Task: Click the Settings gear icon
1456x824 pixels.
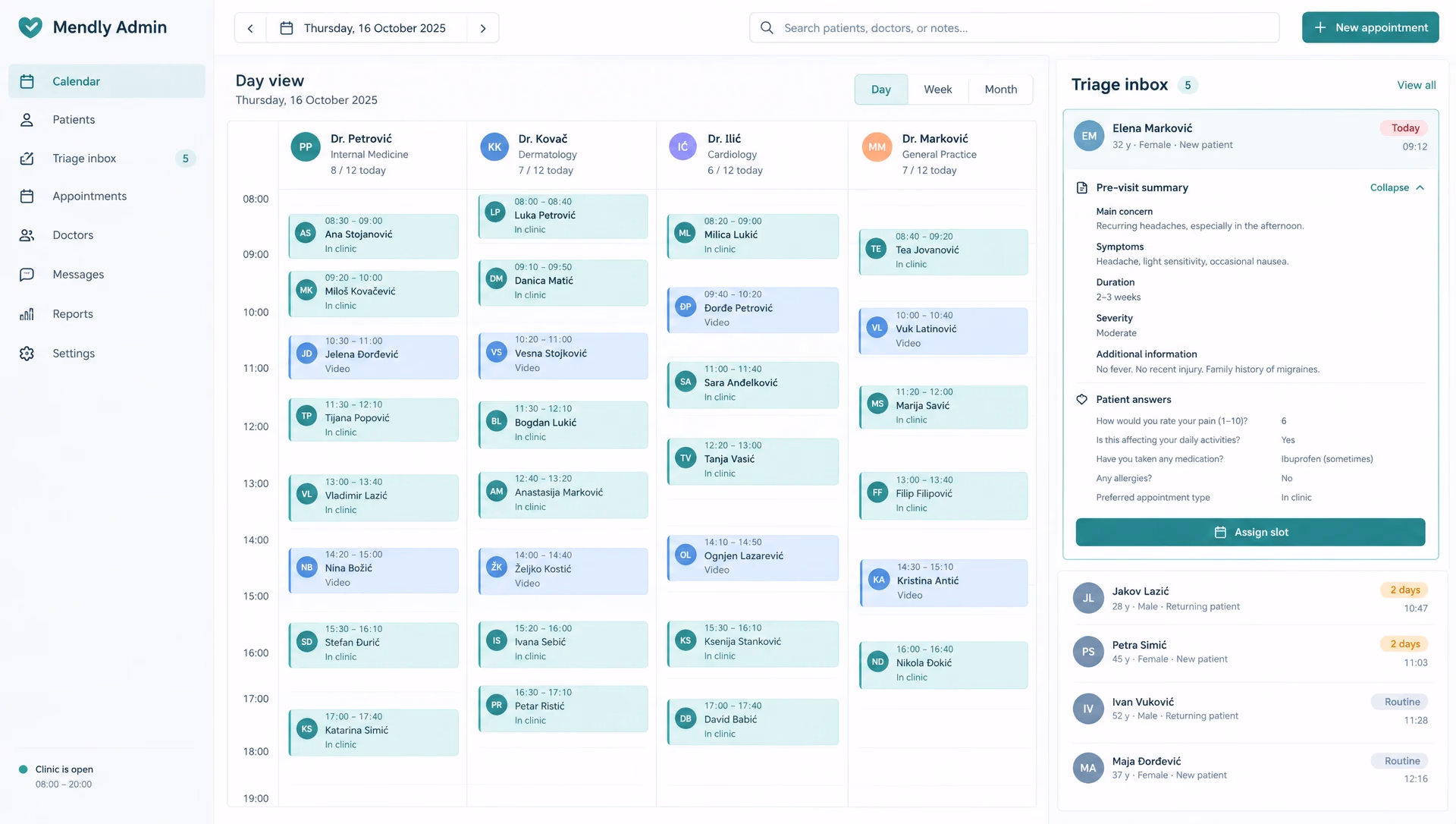Action: point(27,354)
